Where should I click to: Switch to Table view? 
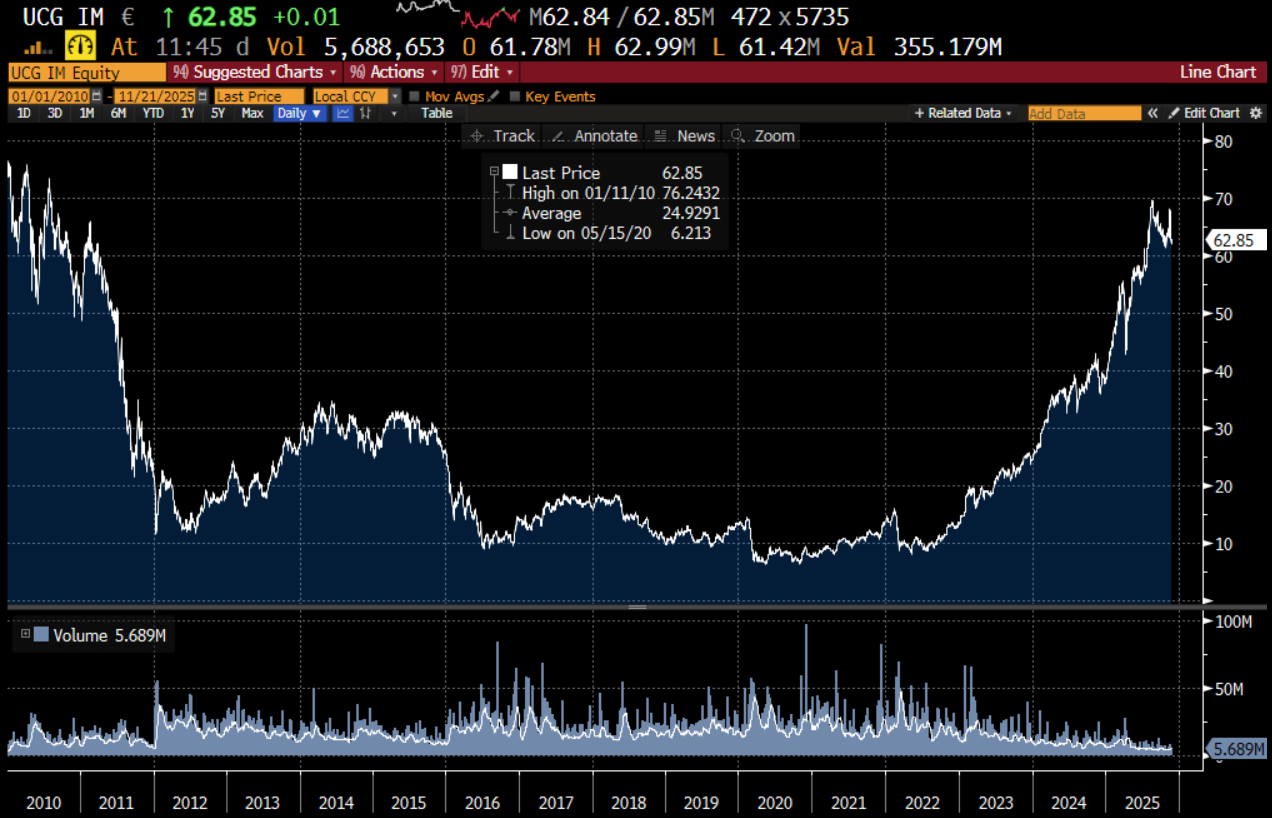(436, 113)
